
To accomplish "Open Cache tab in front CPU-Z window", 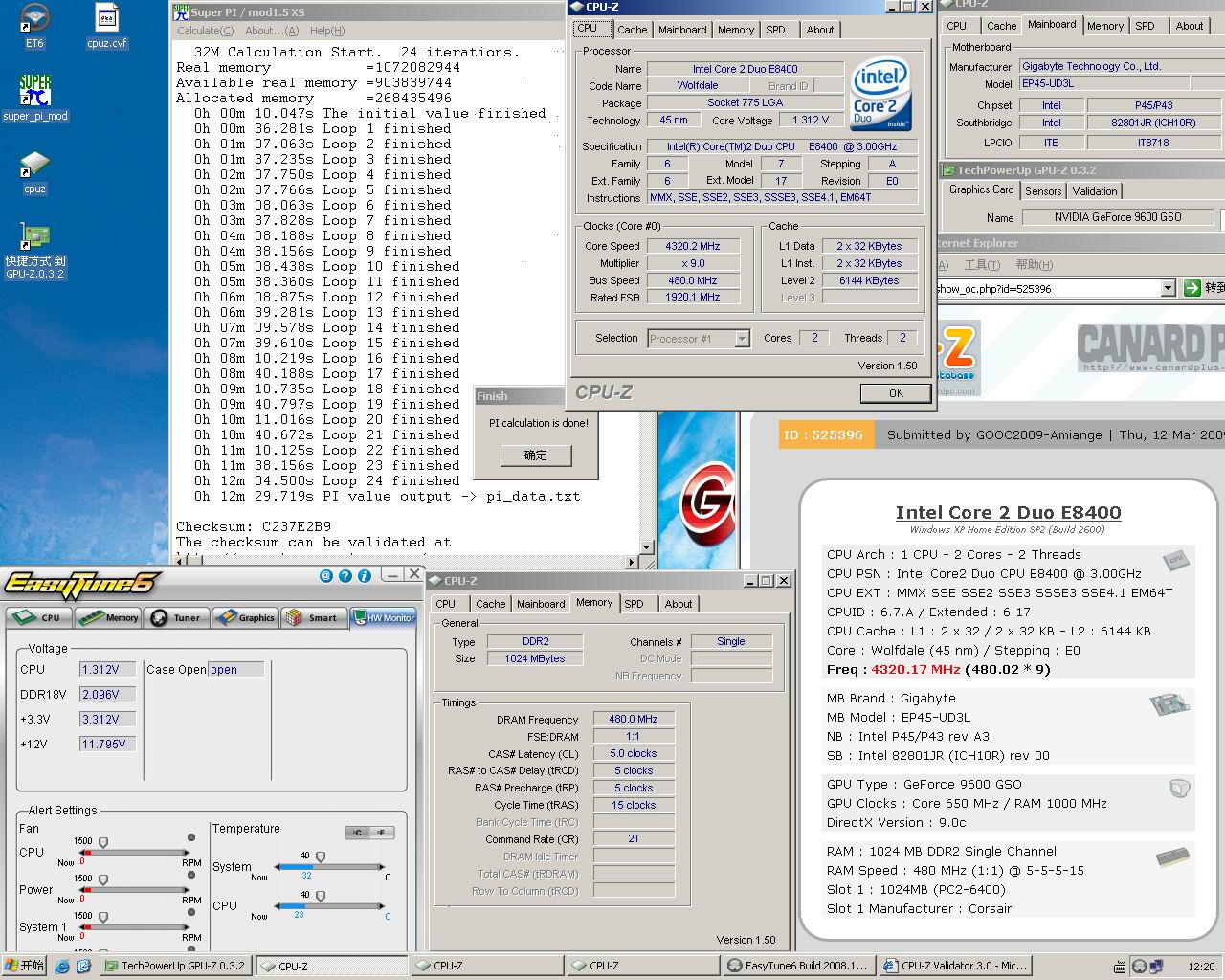I will [632, 30].
